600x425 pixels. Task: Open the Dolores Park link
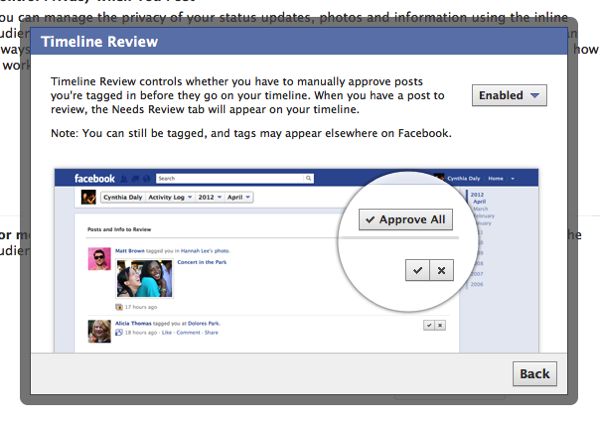pyautogui.click(x=204, y=323)
